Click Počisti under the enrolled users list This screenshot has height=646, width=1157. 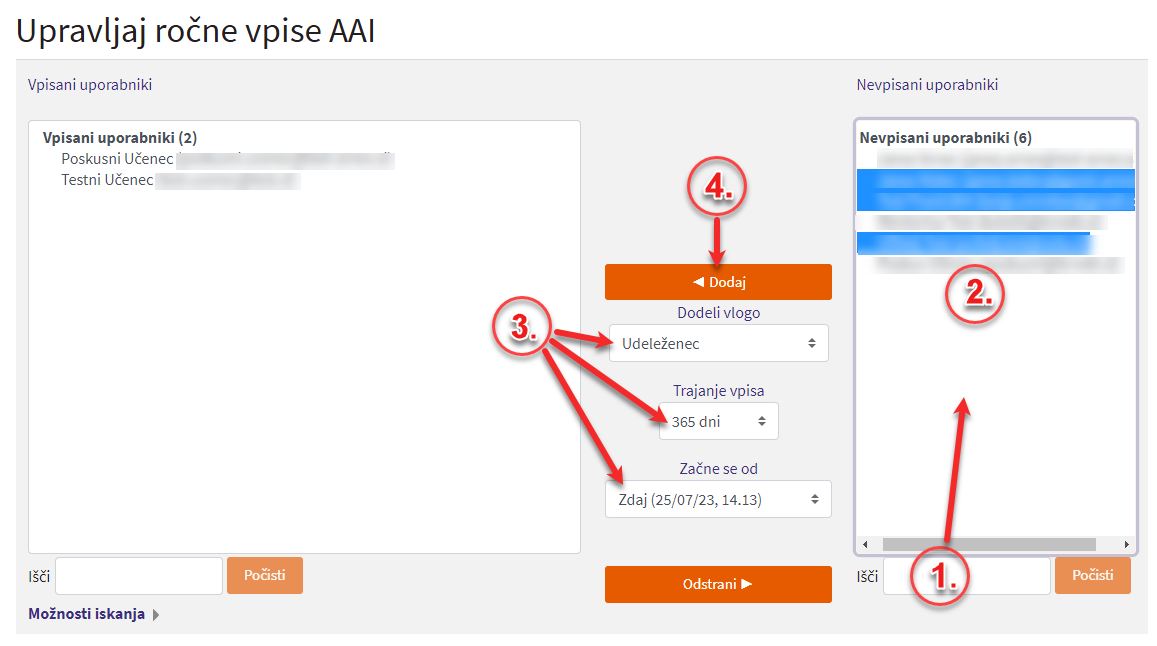point(264,575)
